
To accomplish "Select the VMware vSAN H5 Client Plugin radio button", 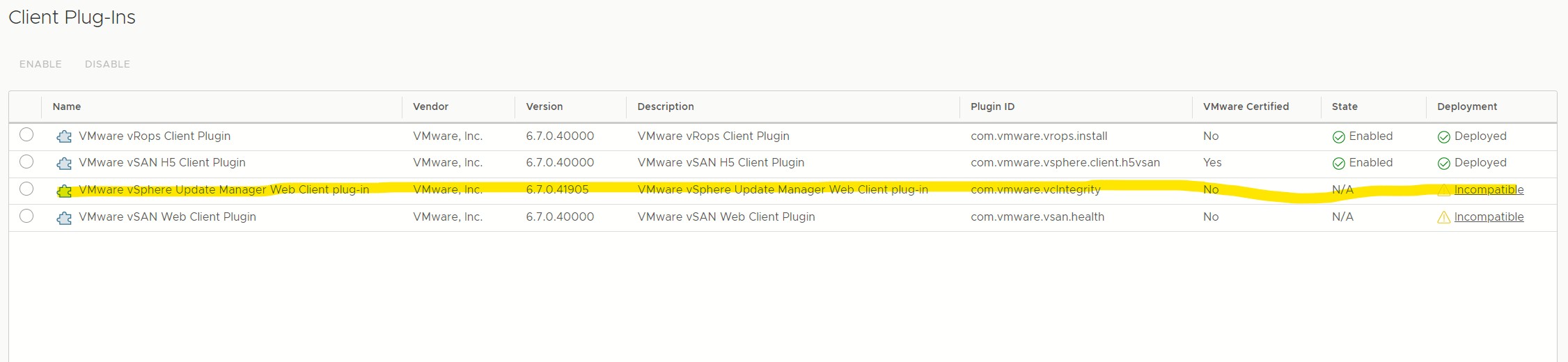I will (26, 162).
